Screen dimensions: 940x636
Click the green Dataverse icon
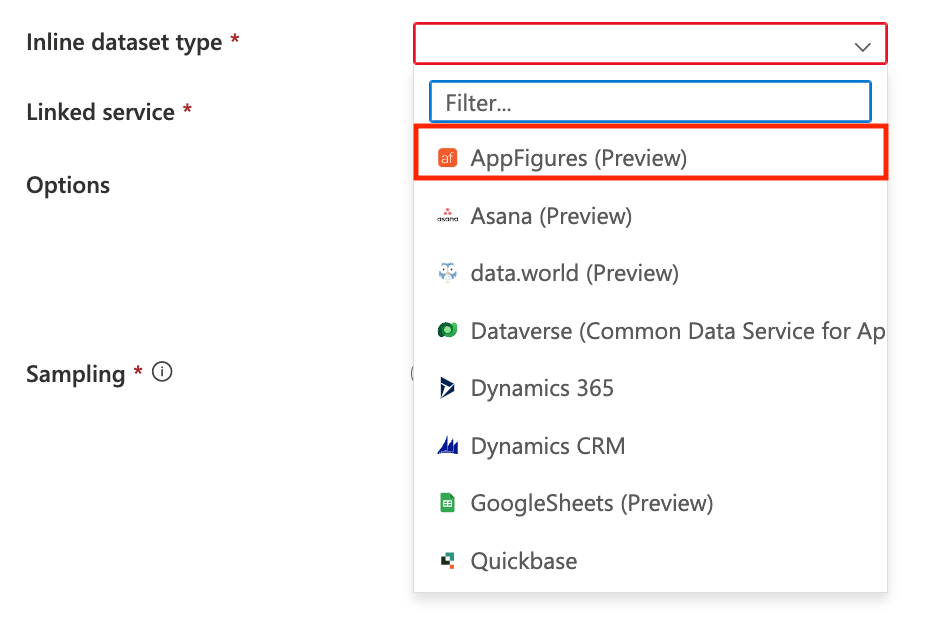pos(447,330)
